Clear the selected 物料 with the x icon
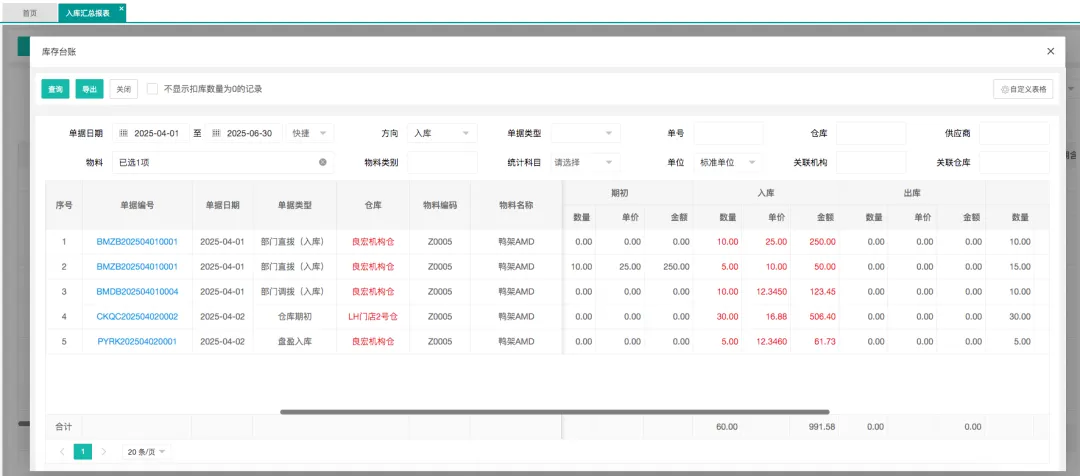The width and height of the screenshot is (1080, 476). 323,162
